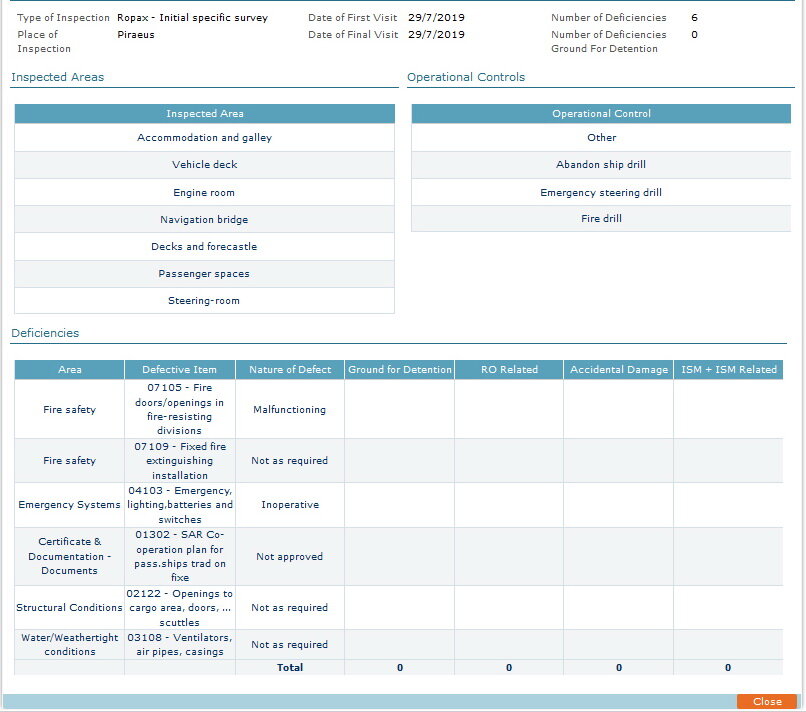Screen dimensions: 806x712
Task: Click the Not approved defect nature cell
Action: pyautogui.click(x=290, y=556)
